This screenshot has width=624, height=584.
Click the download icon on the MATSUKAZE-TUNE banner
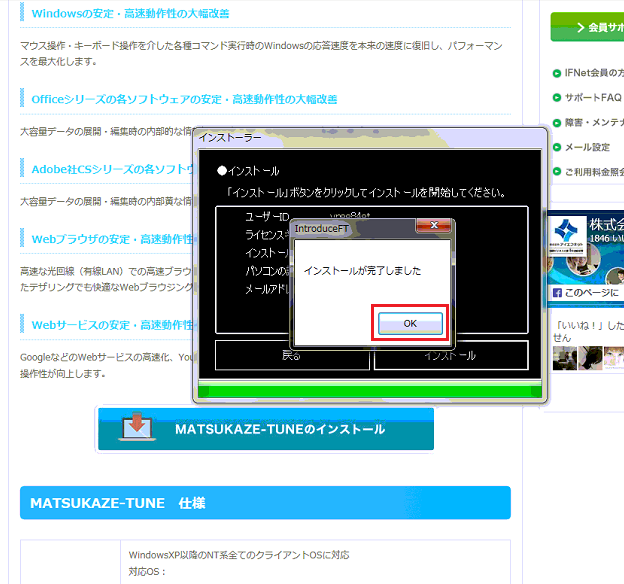point(136,428)
